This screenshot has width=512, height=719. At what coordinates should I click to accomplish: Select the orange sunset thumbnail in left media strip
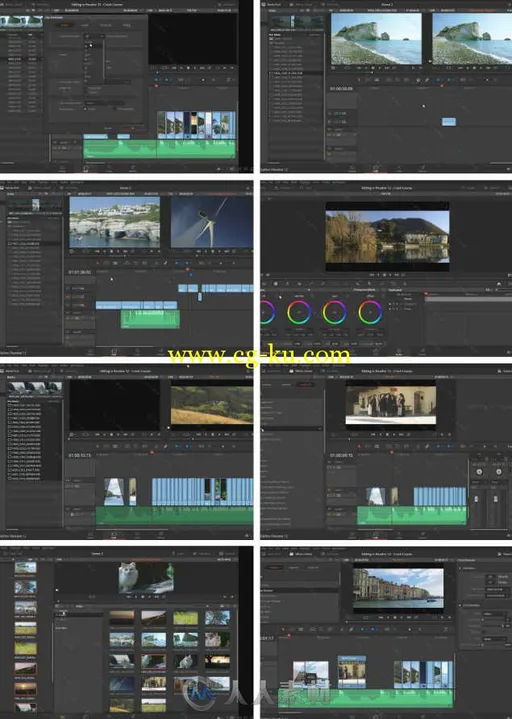tap(26, 688)
